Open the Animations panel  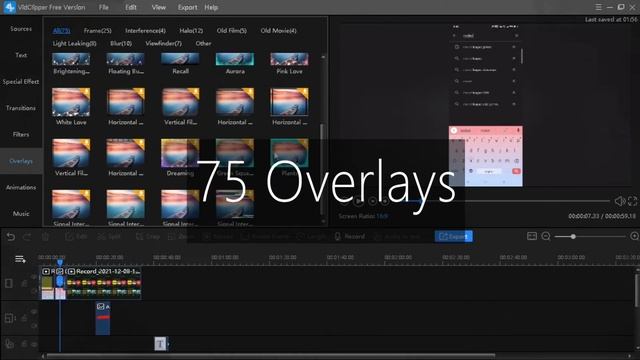coord(21,187)
